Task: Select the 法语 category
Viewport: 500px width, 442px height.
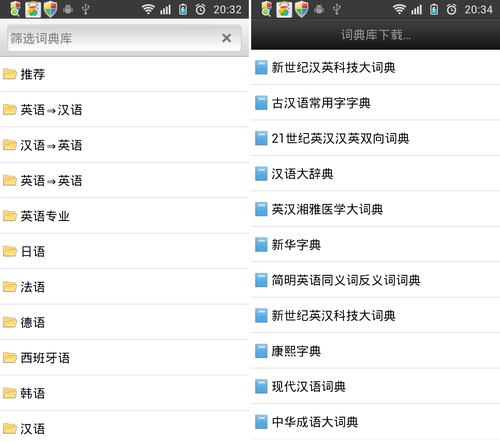Action: click(124, 287)
